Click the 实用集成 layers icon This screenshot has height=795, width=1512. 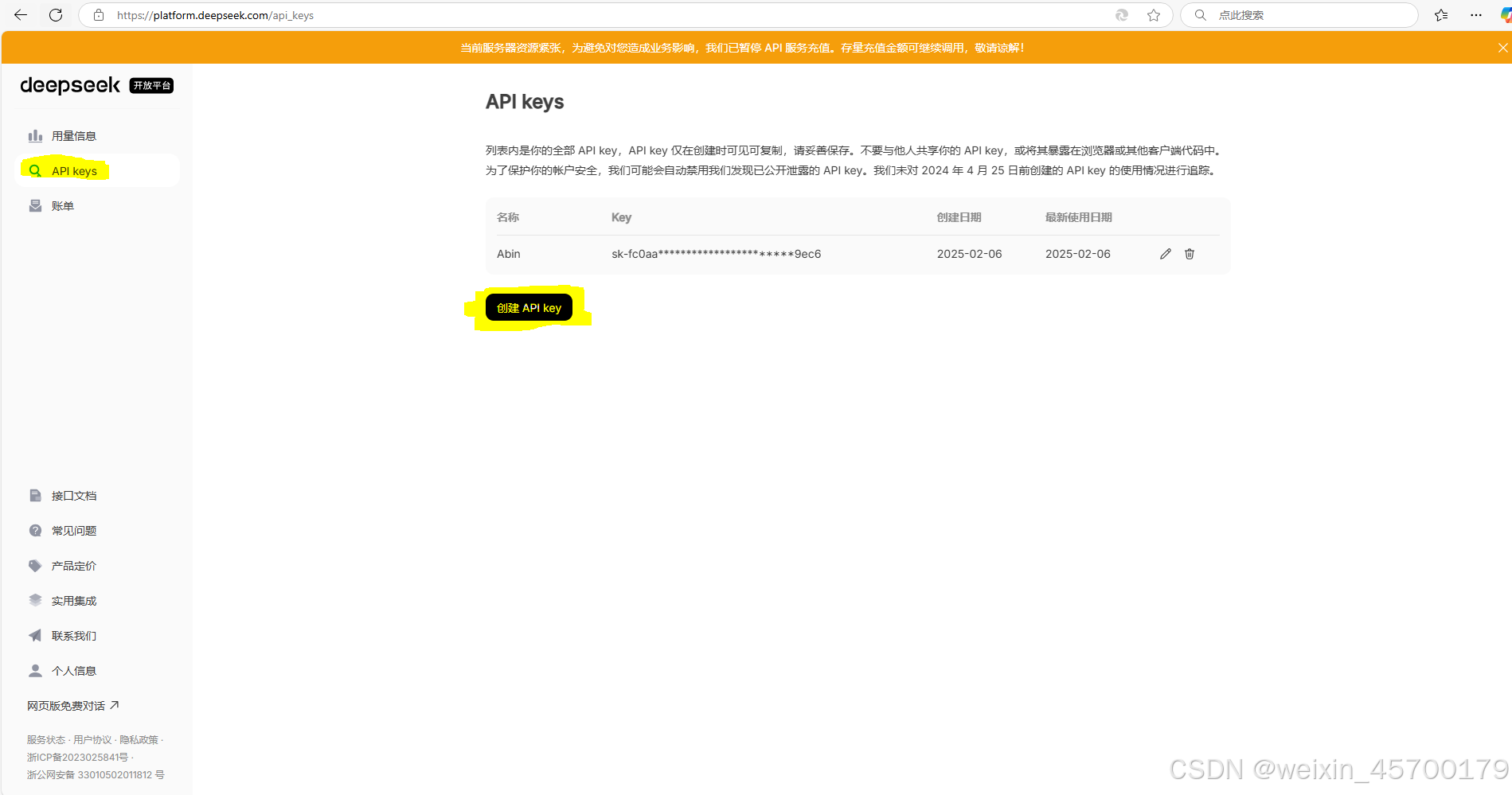point(35,601)
